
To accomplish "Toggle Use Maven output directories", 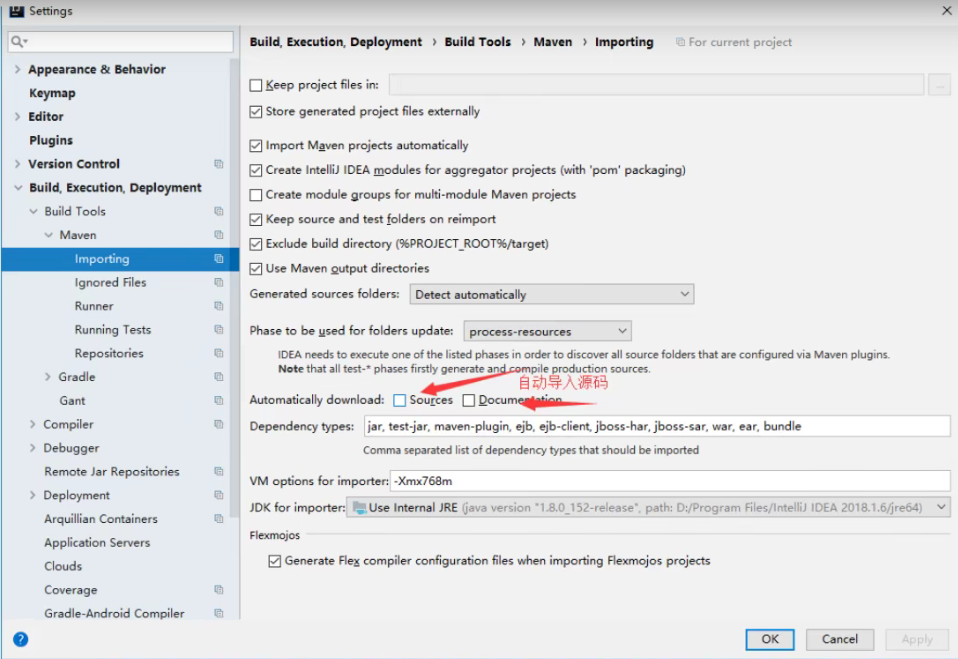I will (256, 268).
